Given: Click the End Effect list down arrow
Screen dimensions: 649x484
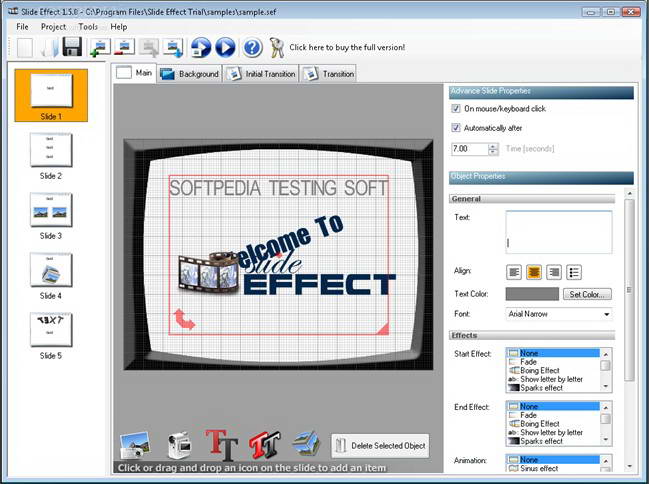Looking at the screenshot, I should [606, 440].
